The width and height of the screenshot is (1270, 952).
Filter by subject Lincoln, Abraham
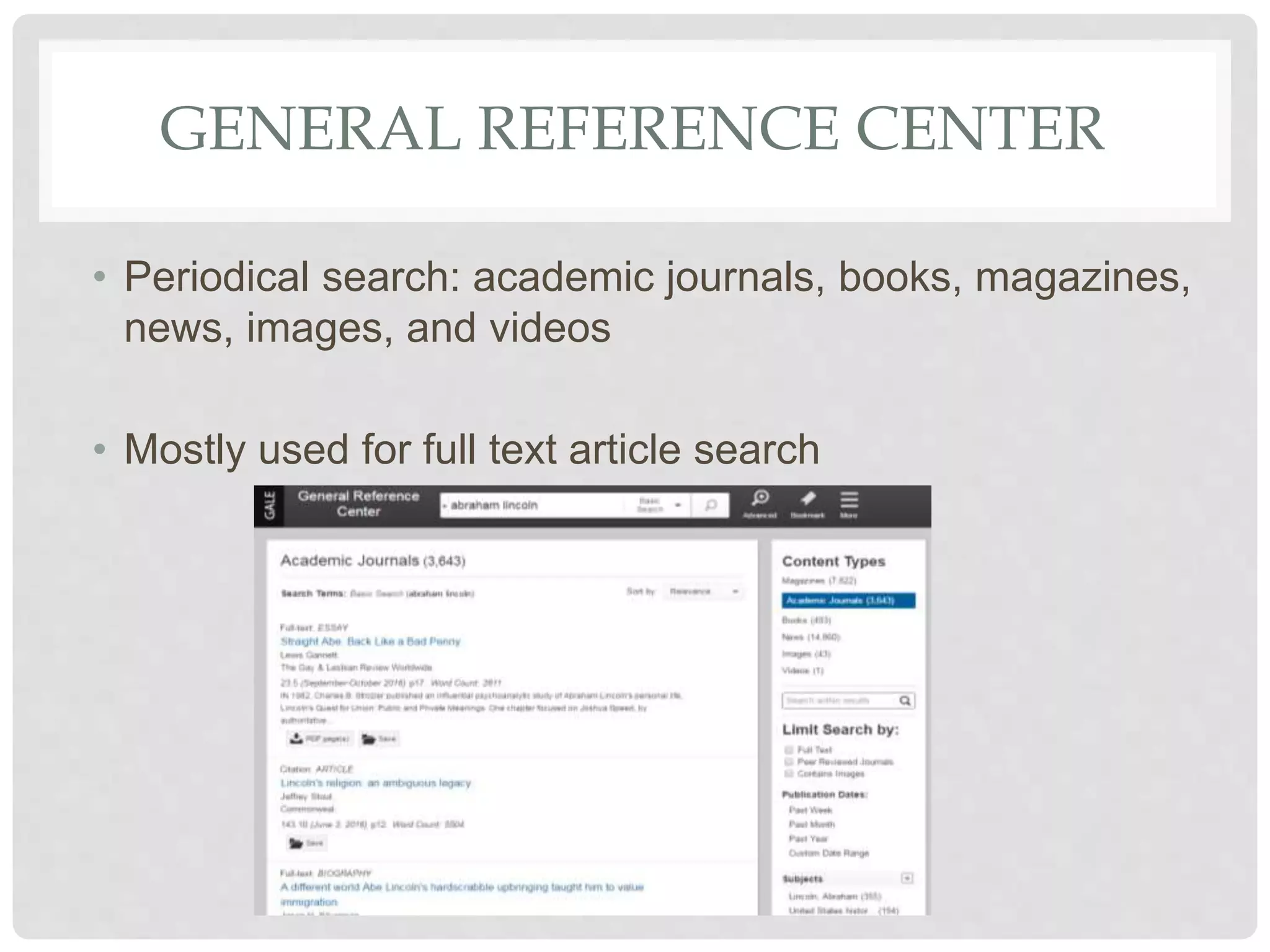(835, 896)
